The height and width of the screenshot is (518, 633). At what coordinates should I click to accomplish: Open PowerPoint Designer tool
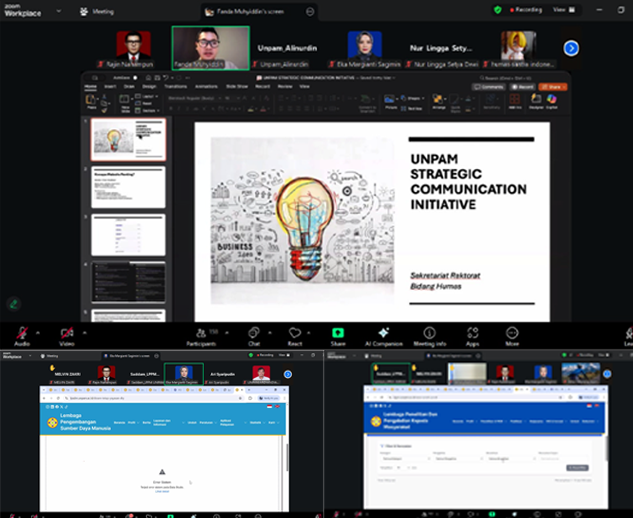coord(536,99)
